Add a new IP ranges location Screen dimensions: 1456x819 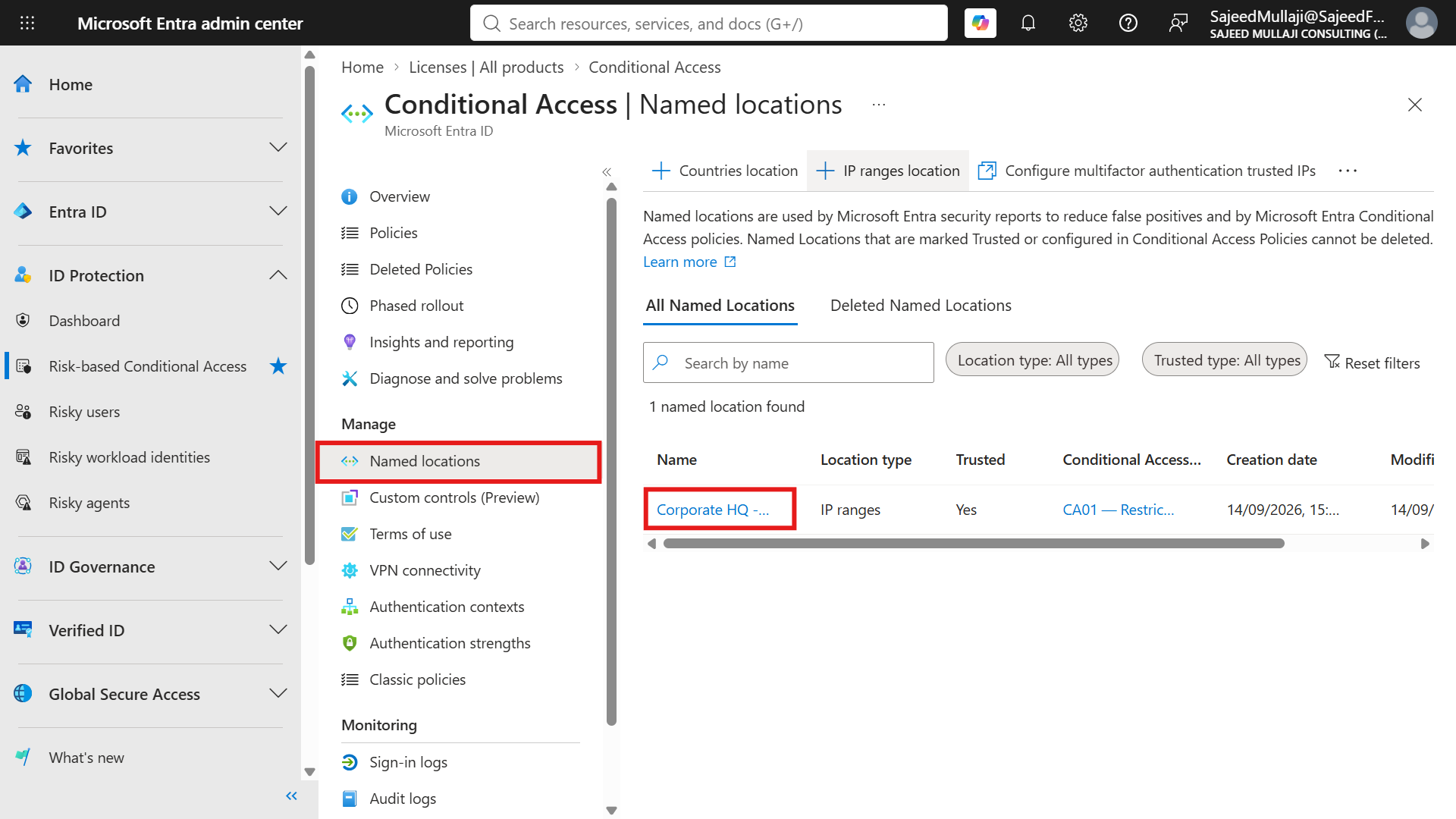click(x=888, y=171)
